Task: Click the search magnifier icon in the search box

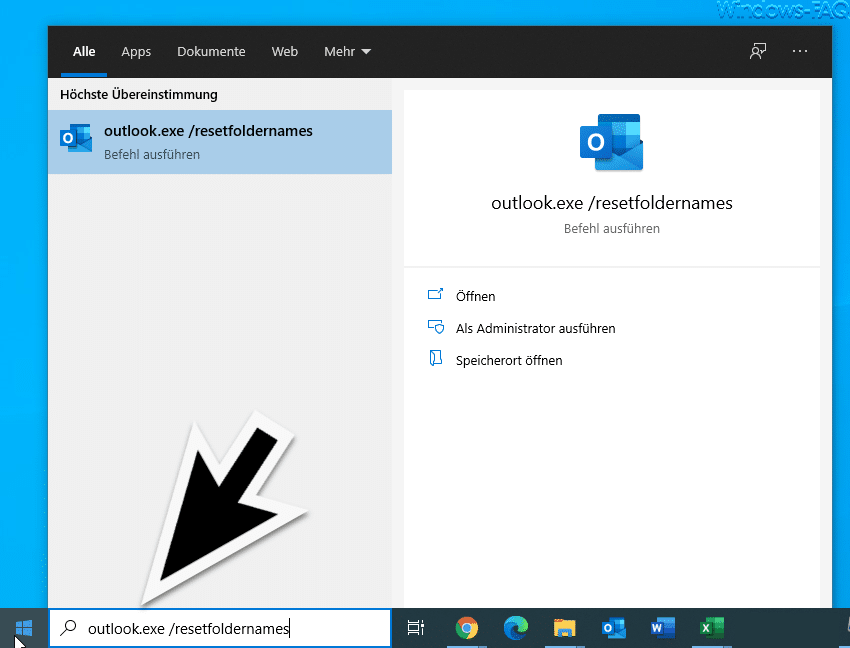Action: [x=68, y=627]
